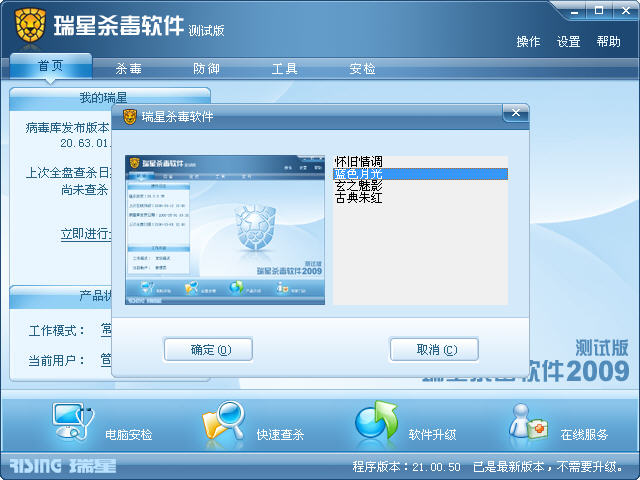
Task: Maximize the main Rising window
Action: 598,11
